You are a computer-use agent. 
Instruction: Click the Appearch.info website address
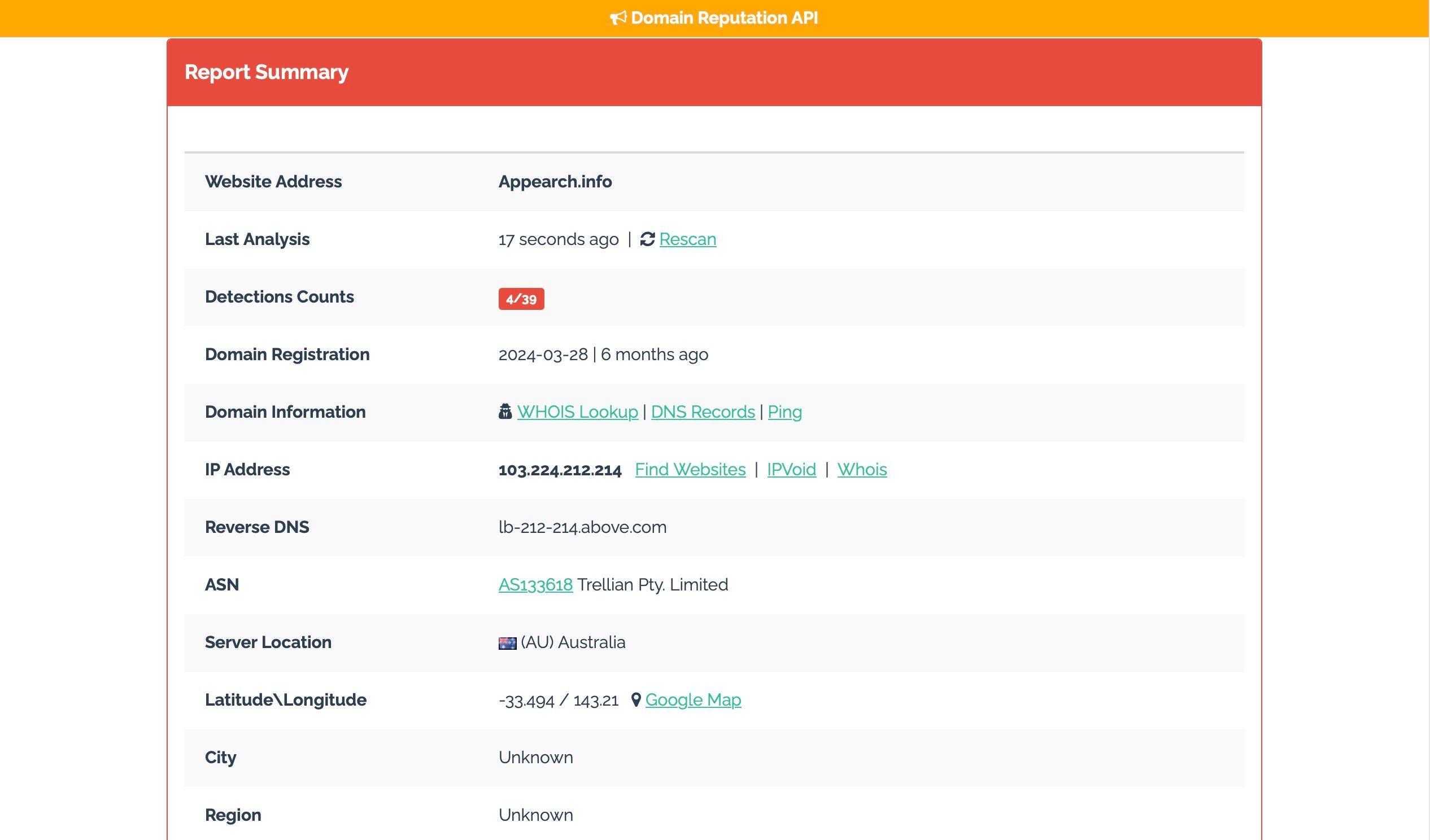(x=555, y=182)
